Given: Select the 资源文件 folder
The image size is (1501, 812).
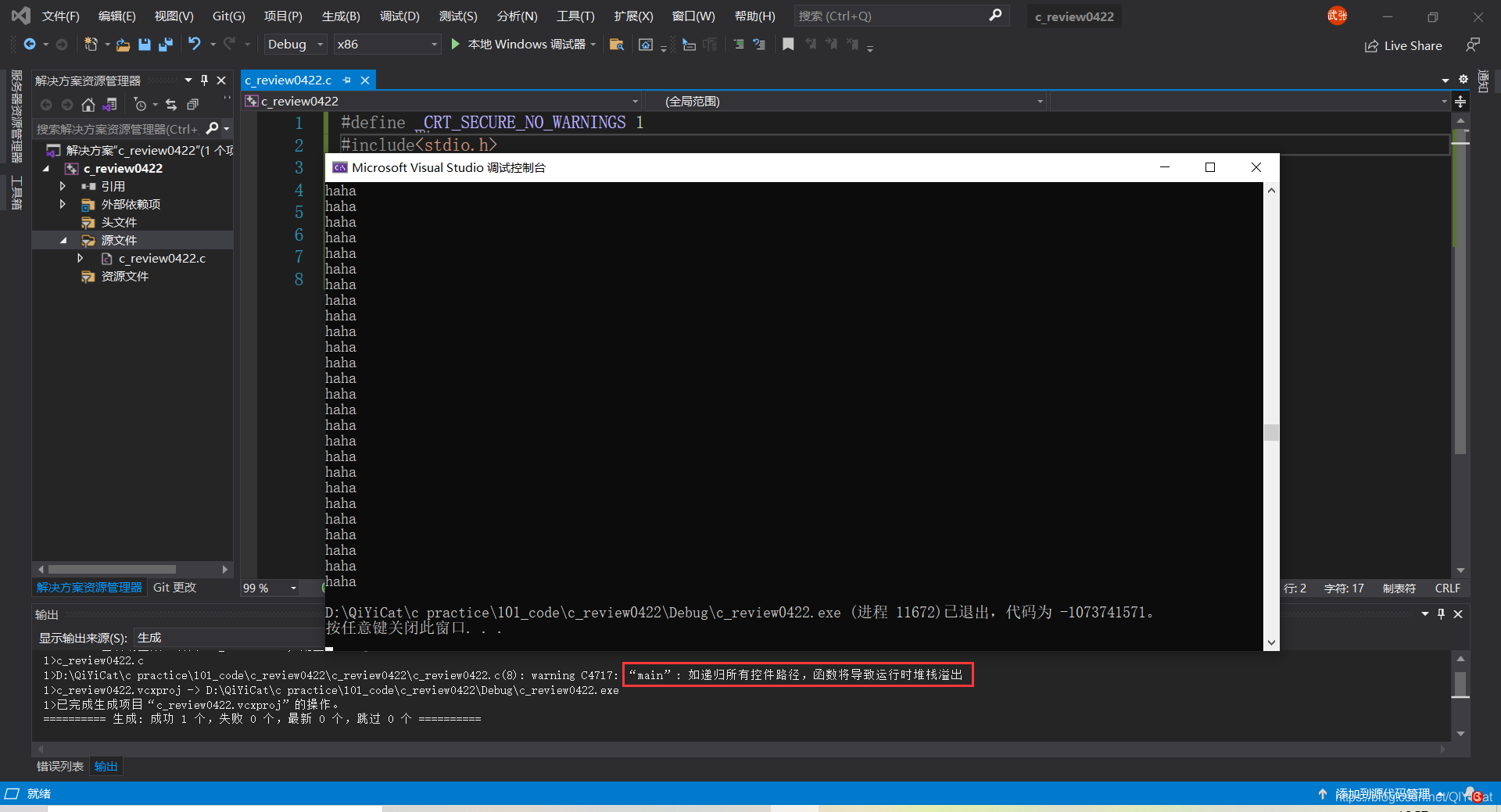Looking at the screenshot, I should 125,276.
